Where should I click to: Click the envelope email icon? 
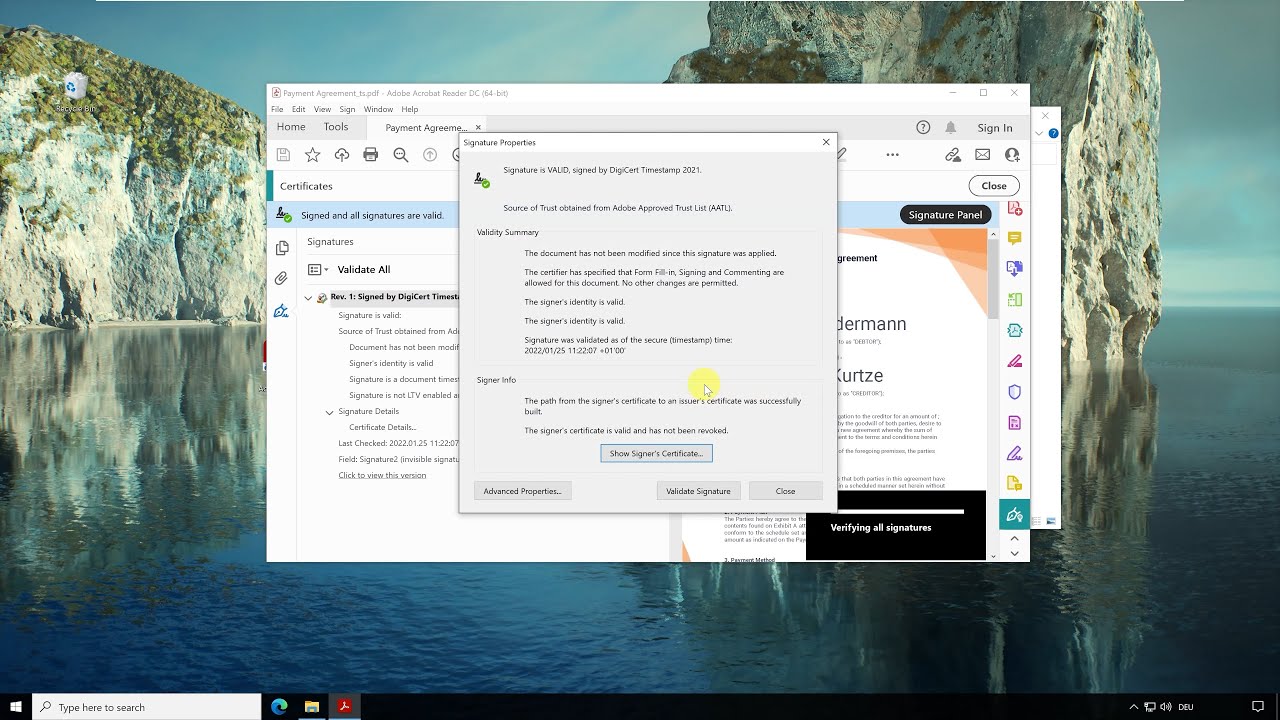pos(983,155)
